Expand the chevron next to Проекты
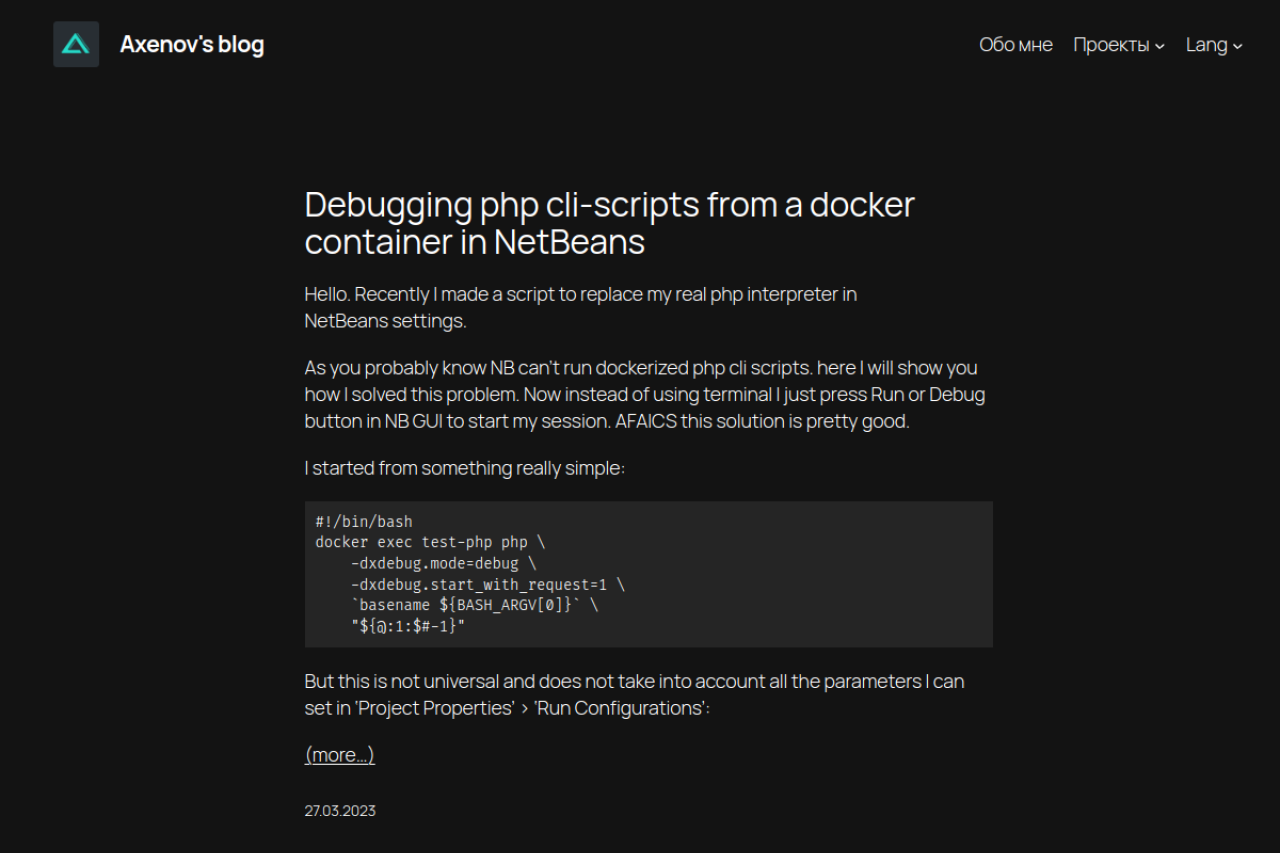This screenshot has width=1280, height=853. (1160, 46)
